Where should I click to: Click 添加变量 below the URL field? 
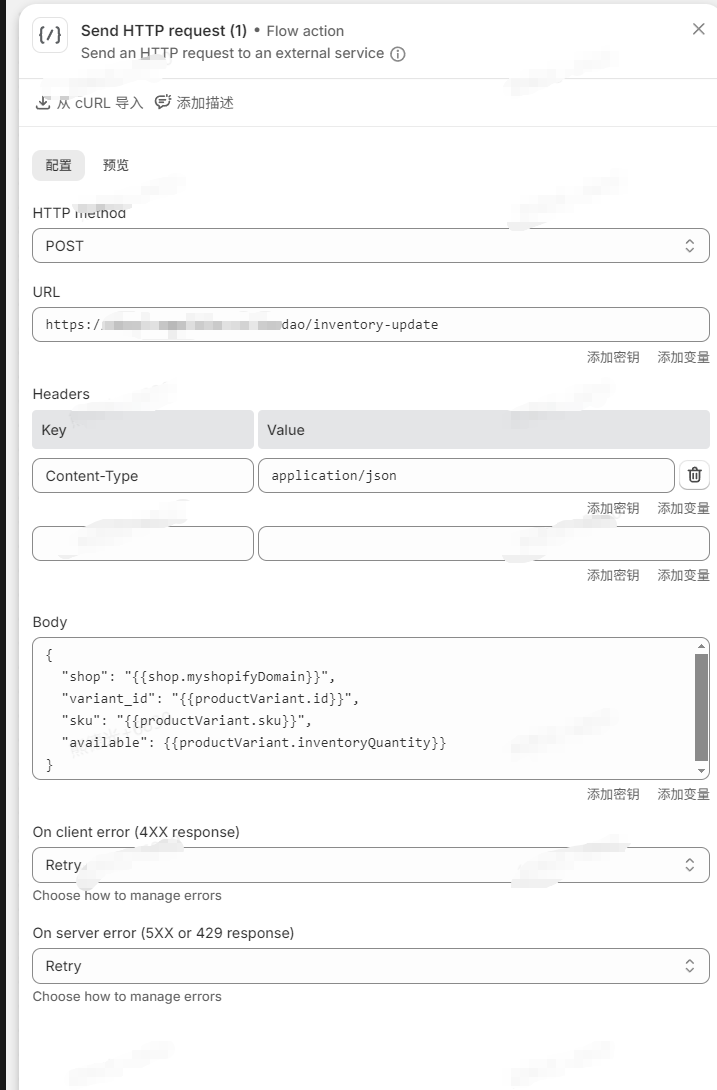(683, 357)
